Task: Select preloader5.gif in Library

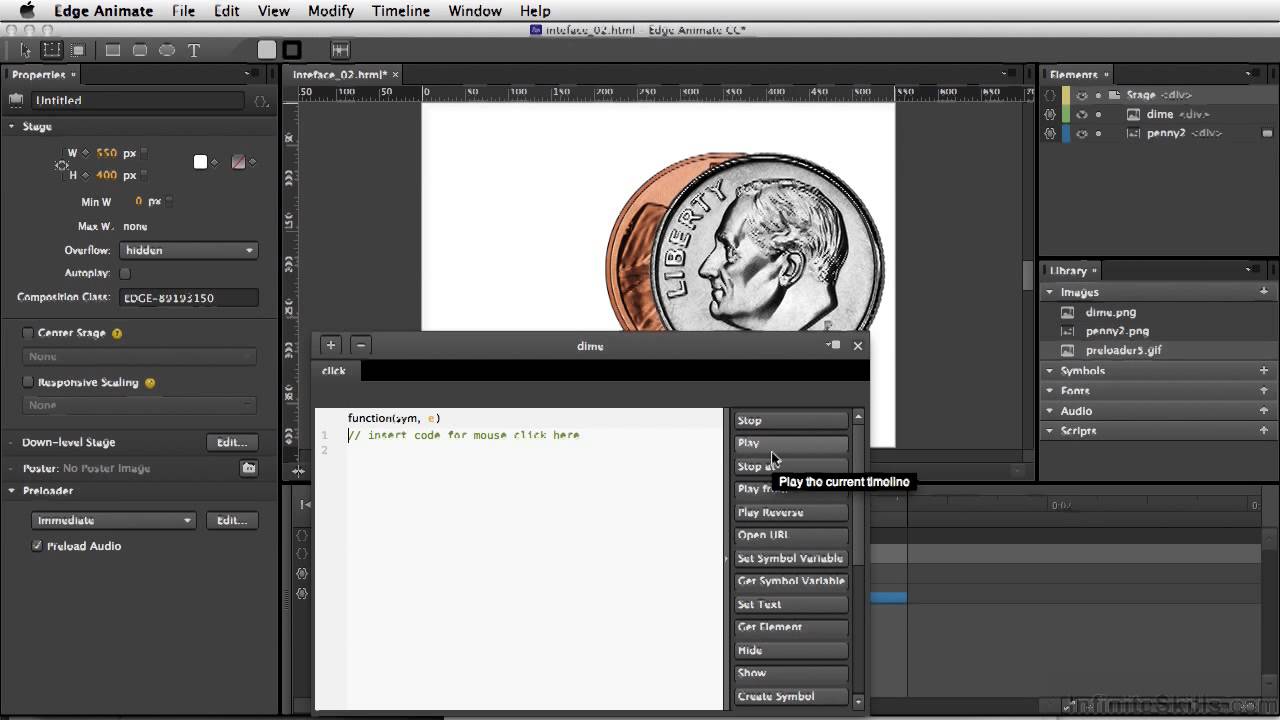Action: (x=1123, y=351)
